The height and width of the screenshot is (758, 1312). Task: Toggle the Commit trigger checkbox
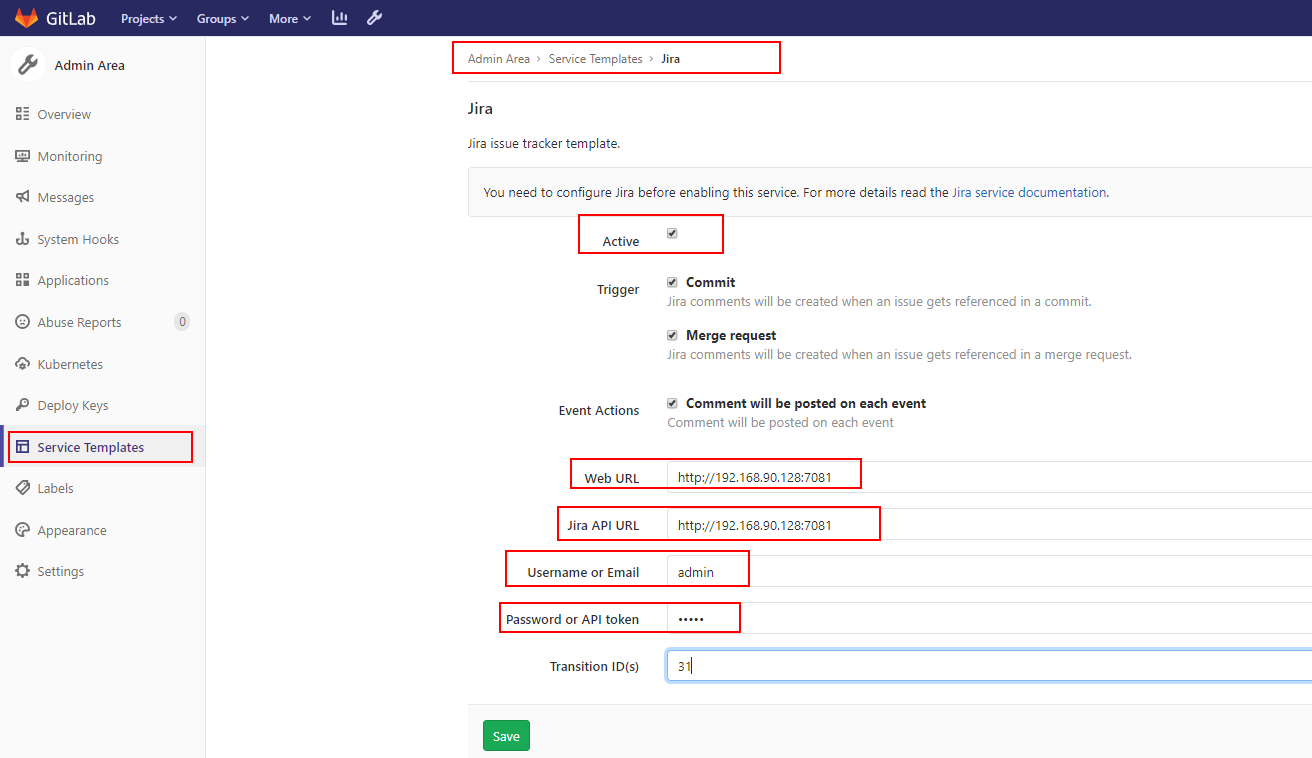(x=672, y=282)
